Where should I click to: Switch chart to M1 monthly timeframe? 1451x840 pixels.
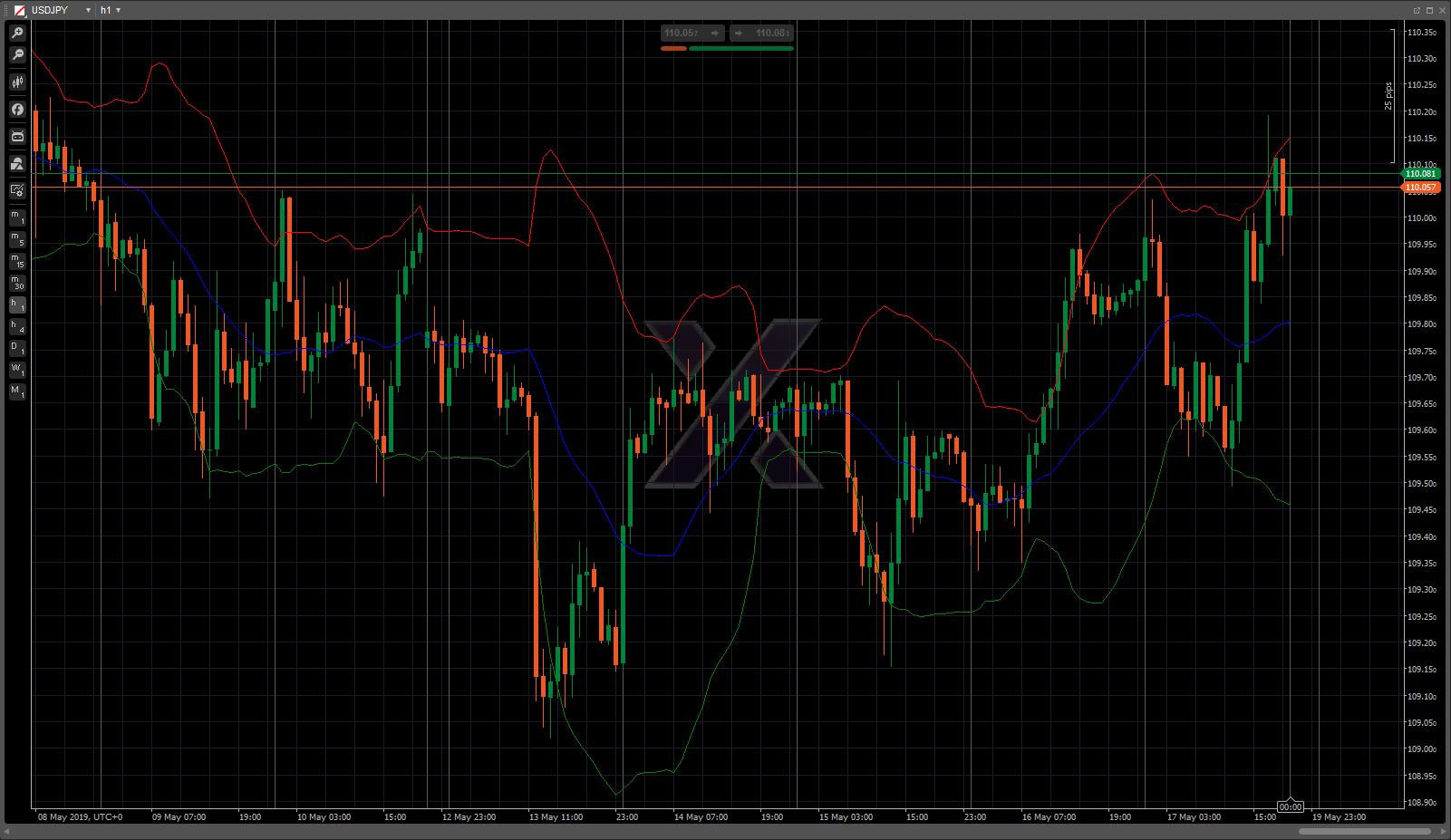17,391
